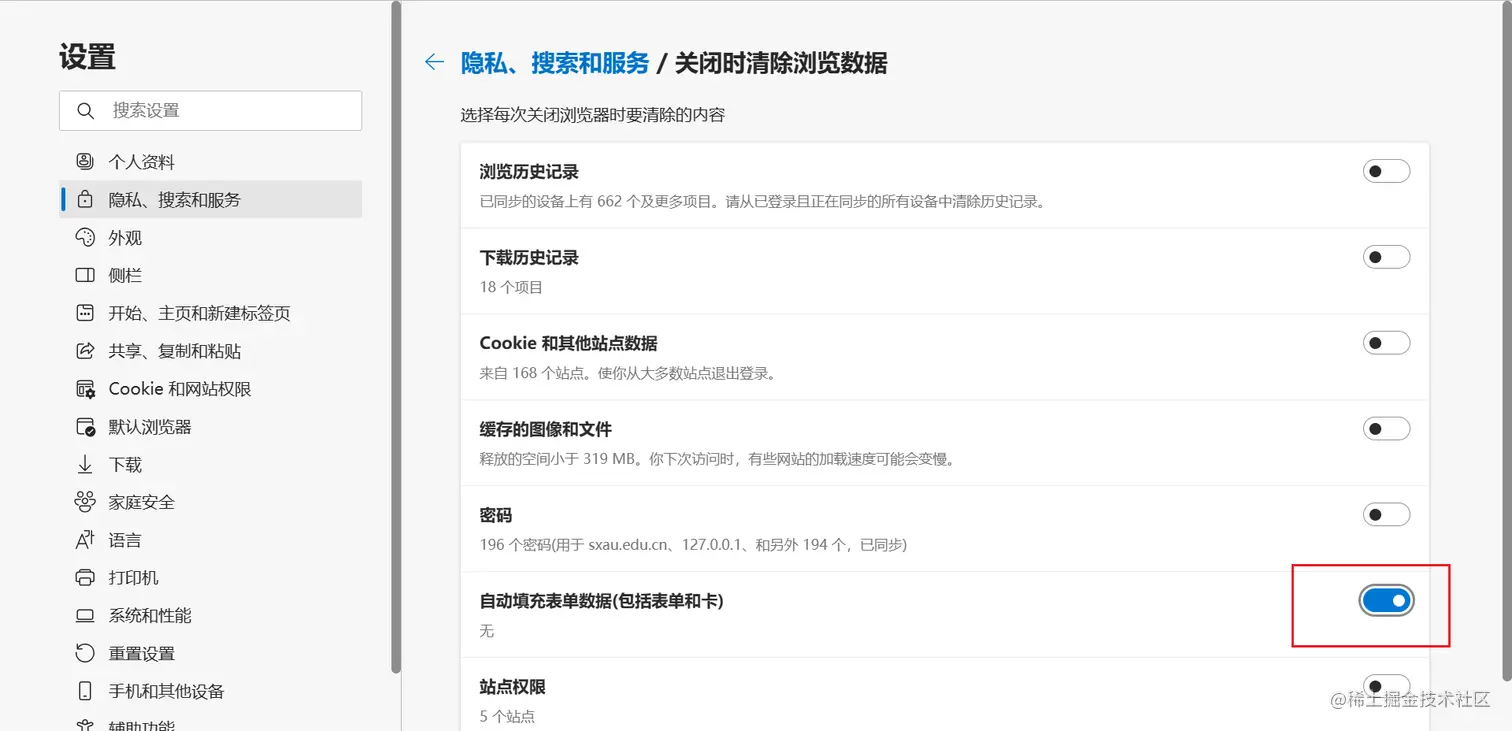Image resolution: width=1512 pixels, height=731 pixels.
Task: Click the 重置设置 reset icon
Action: click(85, 653)
